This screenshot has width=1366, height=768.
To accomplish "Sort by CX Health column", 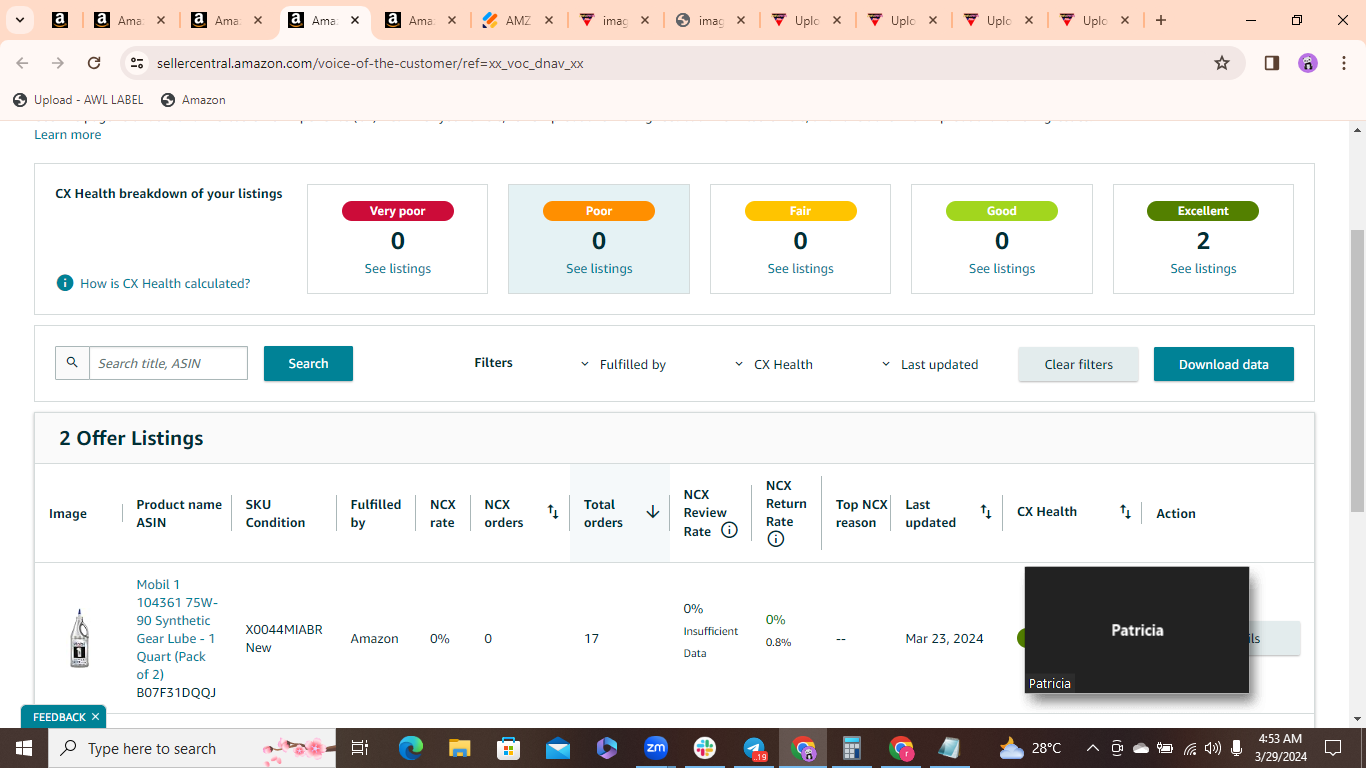I will coord(1125,512).
